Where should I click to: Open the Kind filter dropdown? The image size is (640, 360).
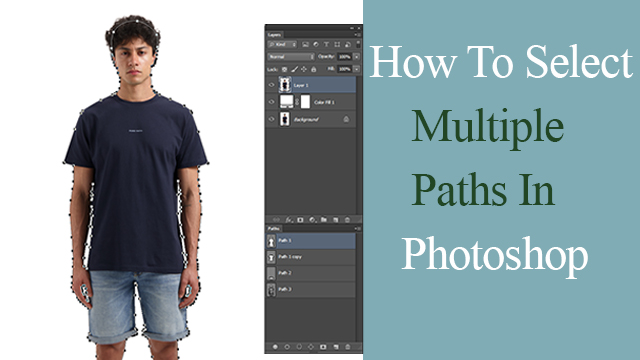point(282,44)
